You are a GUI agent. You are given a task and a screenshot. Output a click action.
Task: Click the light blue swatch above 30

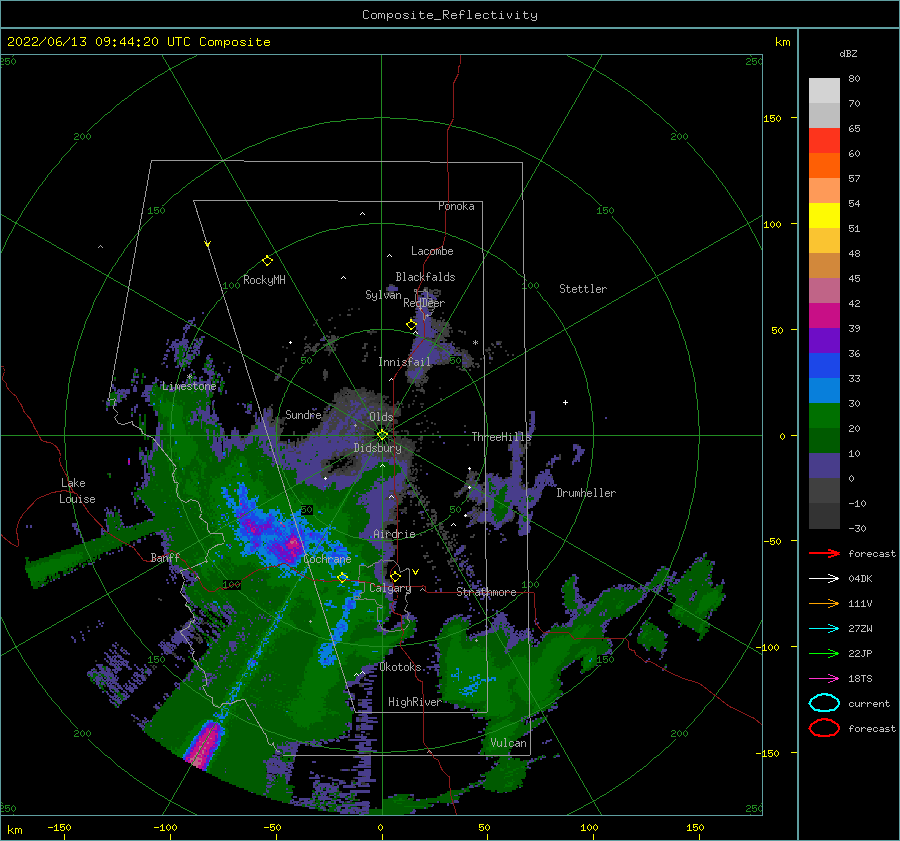pyautogui.click(x=824, y=390)
